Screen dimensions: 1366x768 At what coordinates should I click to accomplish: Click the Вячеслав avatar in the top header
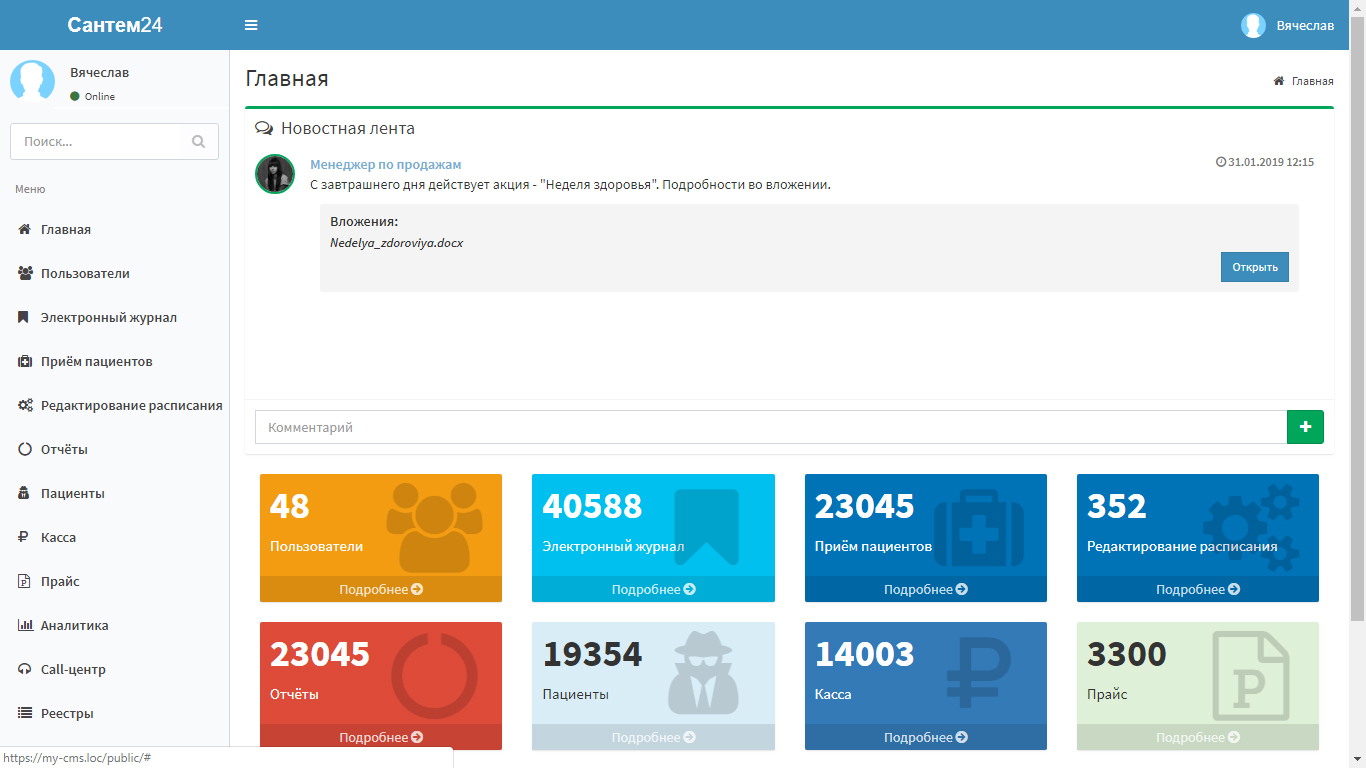[x=1253, y=25]
